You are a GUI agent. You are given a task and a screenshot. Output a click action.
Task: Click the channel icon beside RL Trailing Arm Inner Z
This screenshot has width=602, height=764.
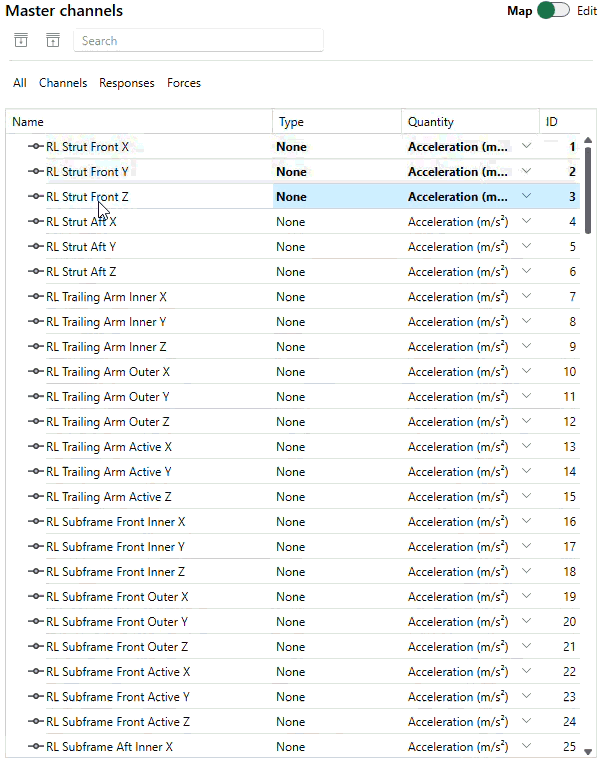35,347
